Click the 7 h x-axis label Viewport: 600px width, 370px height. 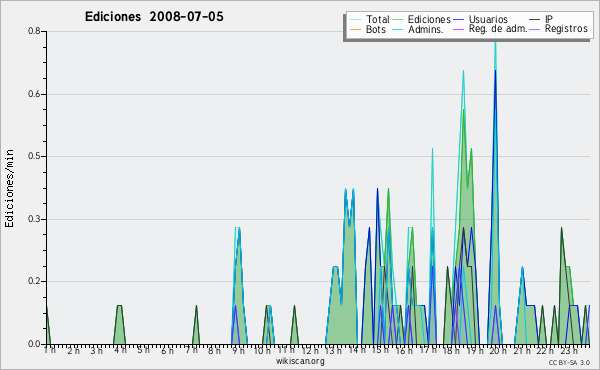pos(191,350)
